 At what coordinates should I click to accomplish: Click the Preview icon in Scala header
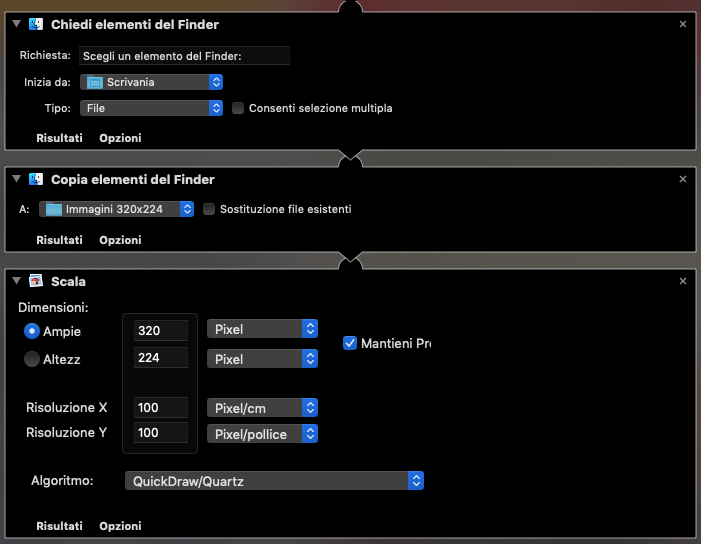pyautogui.click(x=37, y=281)
